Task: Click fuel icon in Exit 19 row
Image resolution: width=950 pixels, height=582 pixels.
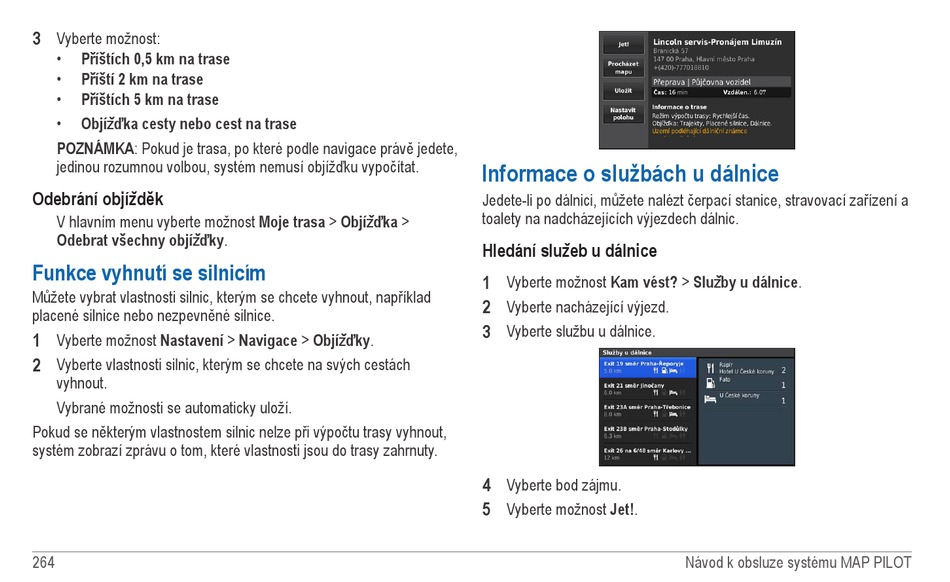Action: pyautogui.click(x=665, y=371)
